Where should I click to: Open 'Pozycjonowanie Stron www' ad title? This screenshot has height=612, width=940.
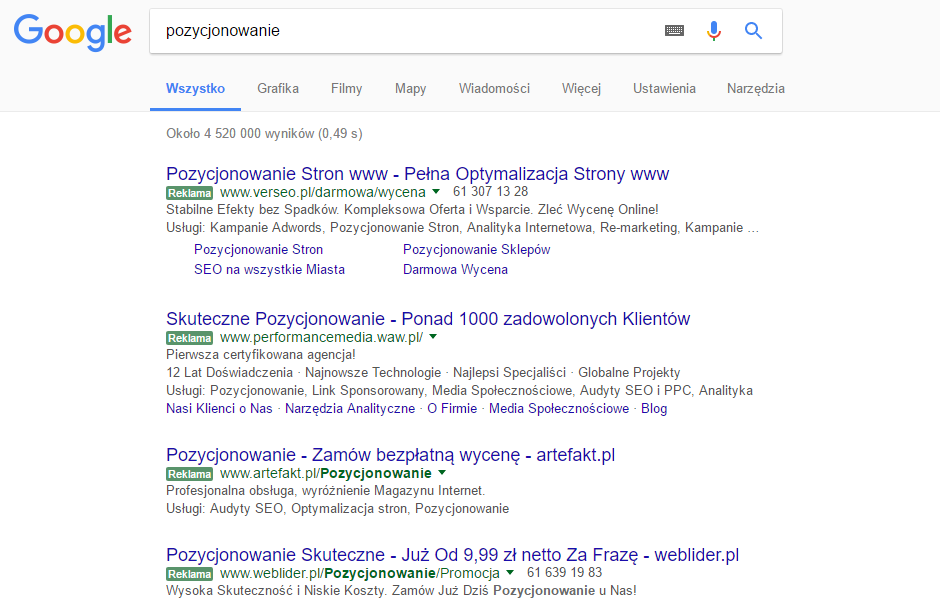[x=417, y=173]
